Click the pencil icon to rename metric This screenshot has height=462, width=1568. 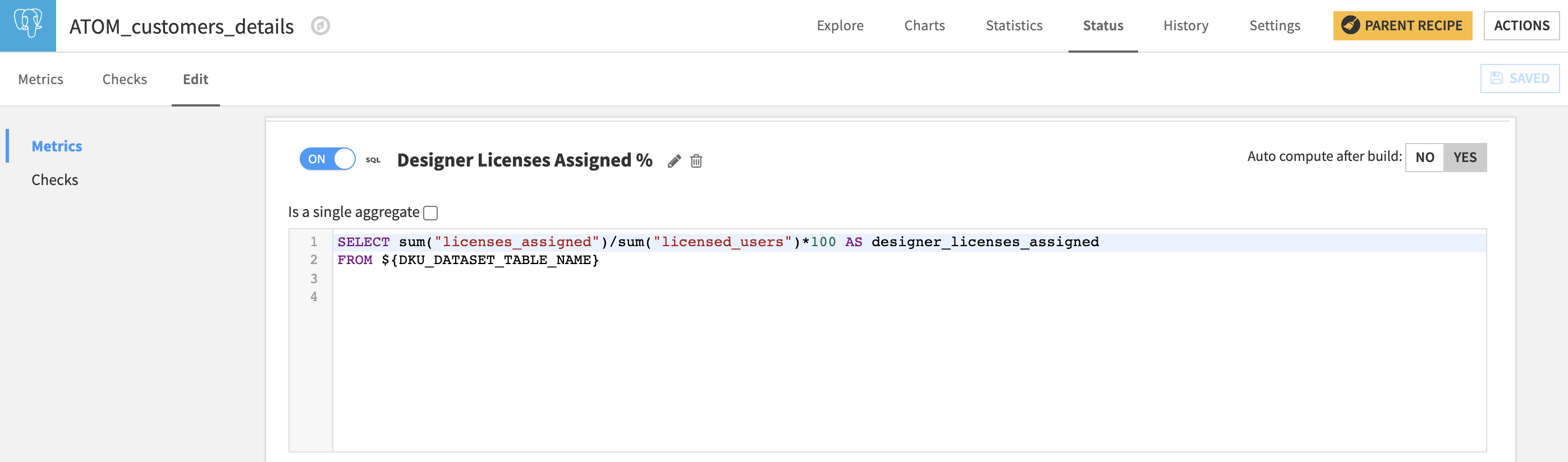click(x=674, y=161)
